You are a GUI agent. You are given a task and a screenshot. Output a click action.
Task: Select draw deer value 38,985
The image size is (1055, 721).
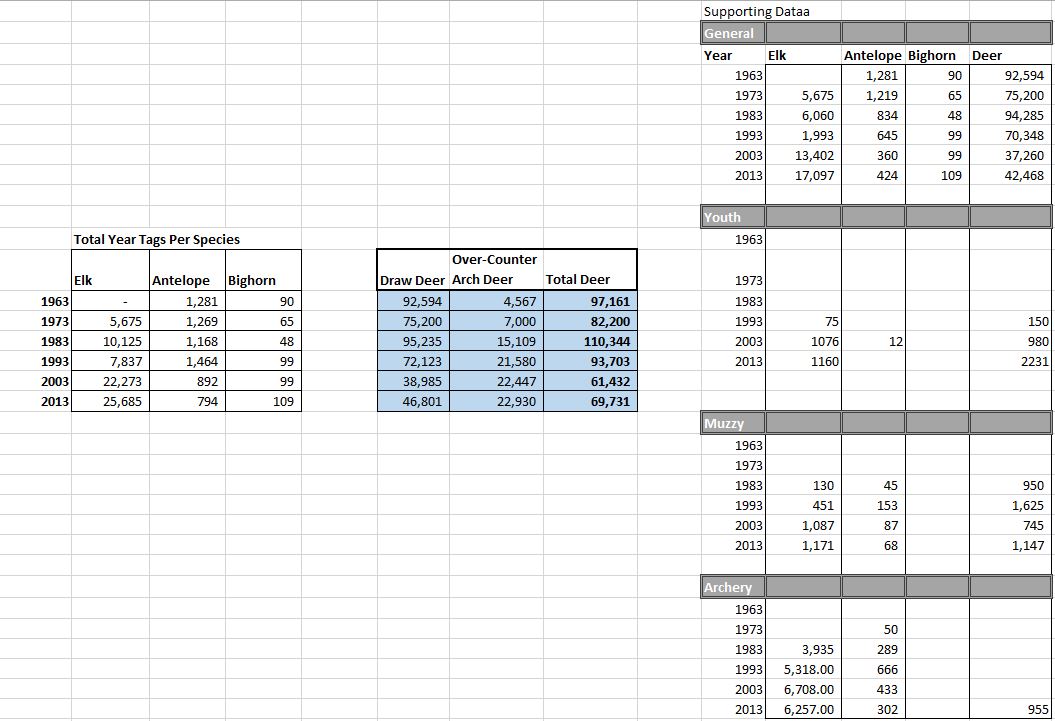coord(413,381)
